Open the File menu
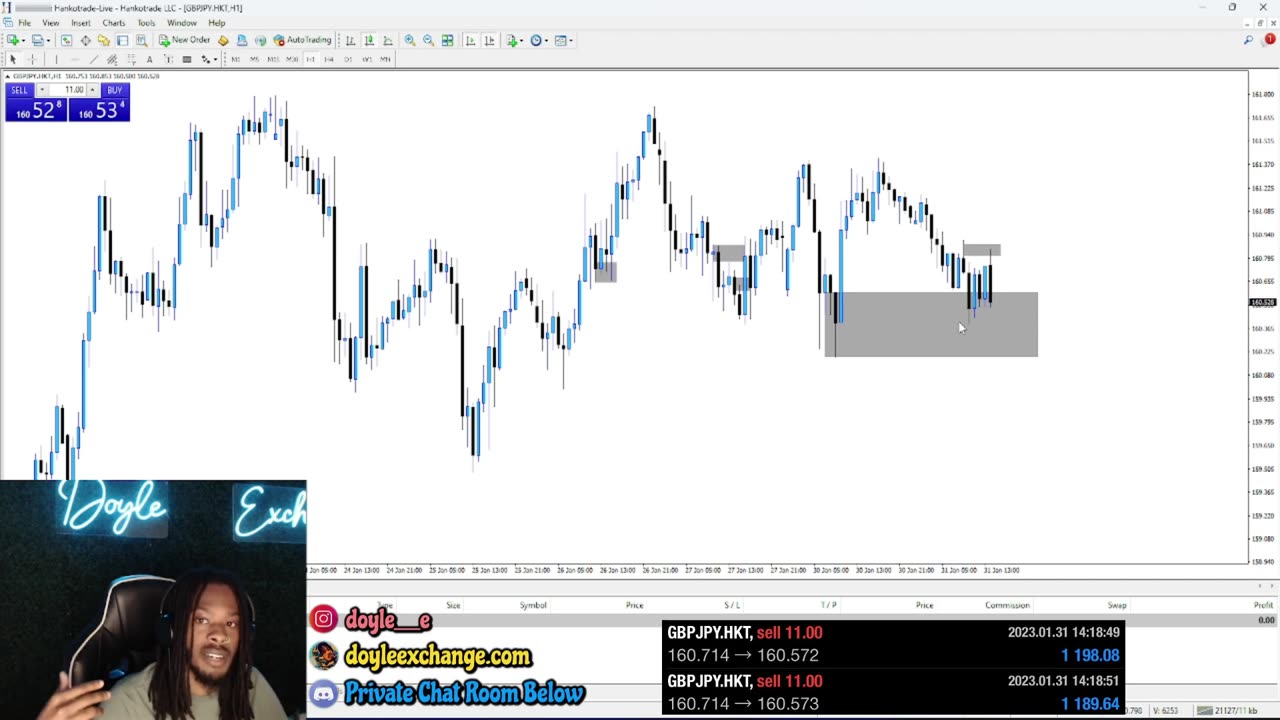The width and height of the screenshot is (1280, 720). click(x=24, y=23)
